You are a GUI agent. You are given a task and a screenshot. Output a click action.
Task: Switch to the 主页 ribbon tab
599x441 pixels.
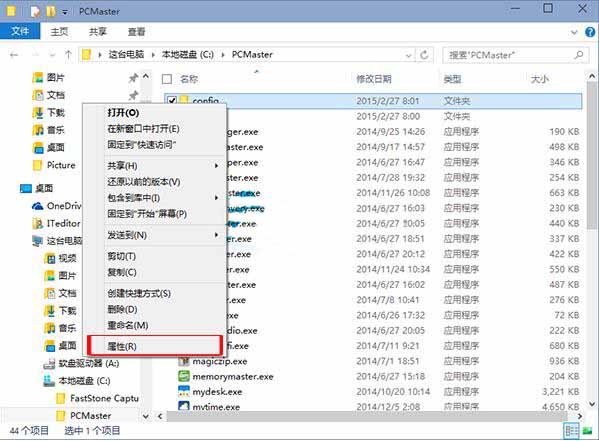pos(59,32)
